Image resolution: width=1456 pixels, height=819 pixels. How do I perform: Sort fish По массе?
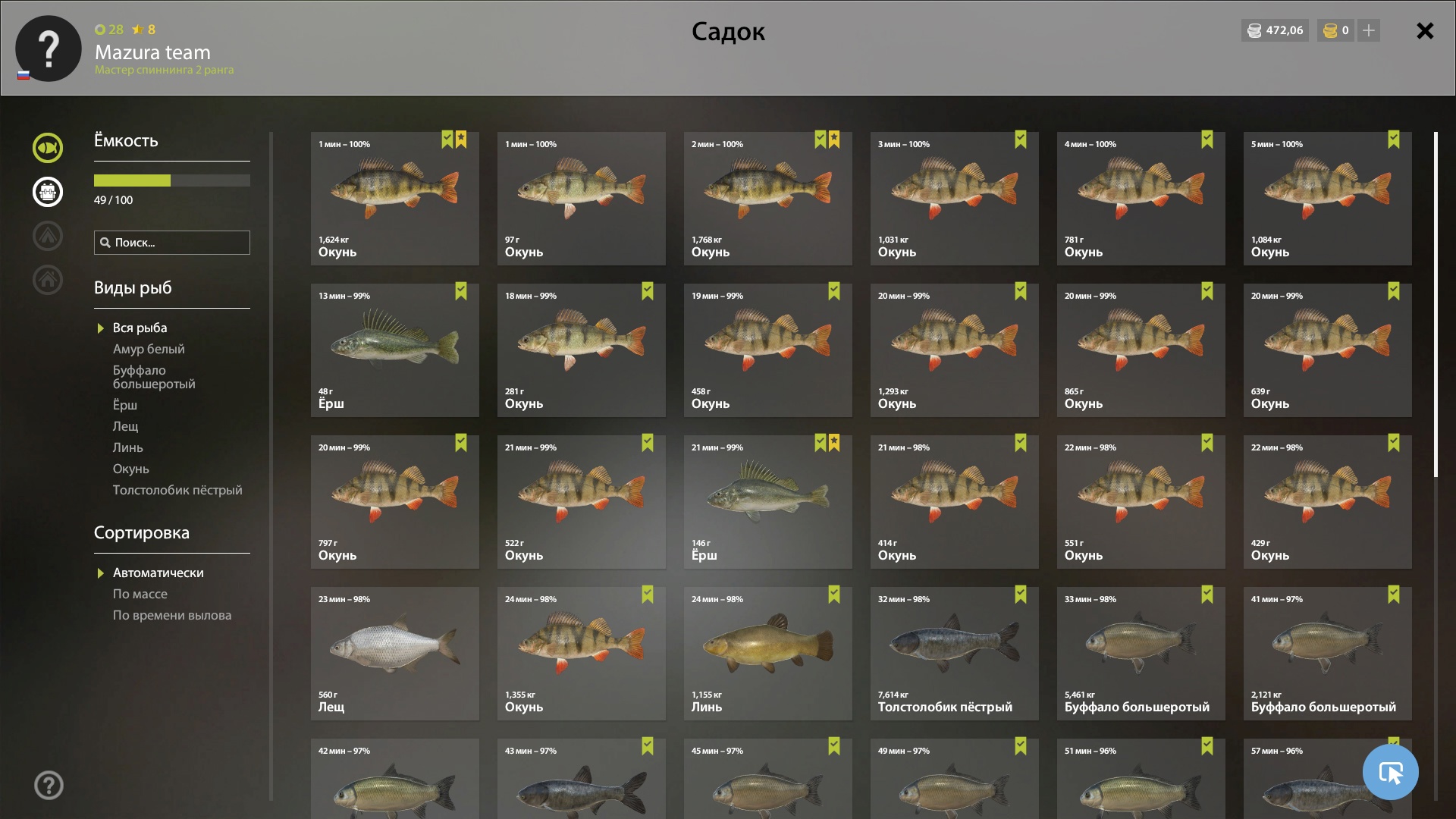(140, 594)
